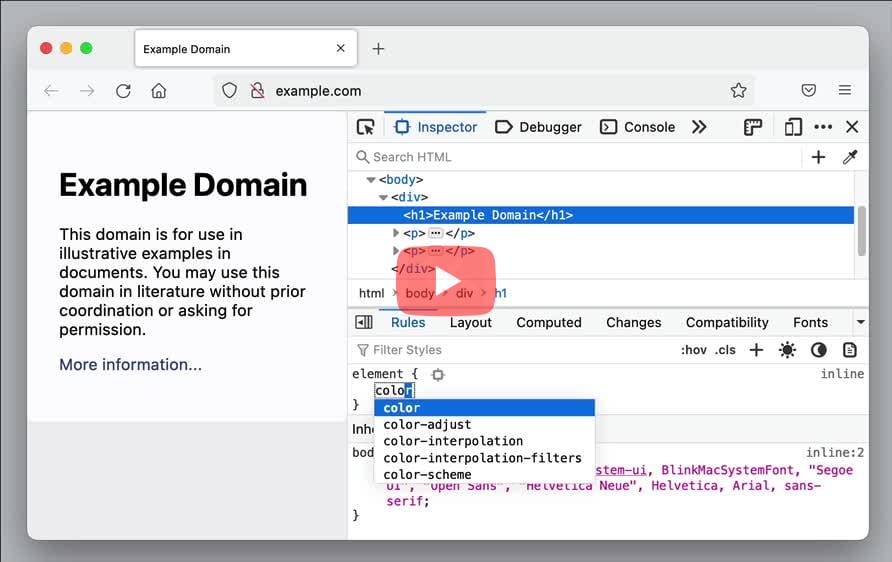The image size is (892, 562).
Task: Toggle dark color scheme simulation
Action: coord(818,350)
